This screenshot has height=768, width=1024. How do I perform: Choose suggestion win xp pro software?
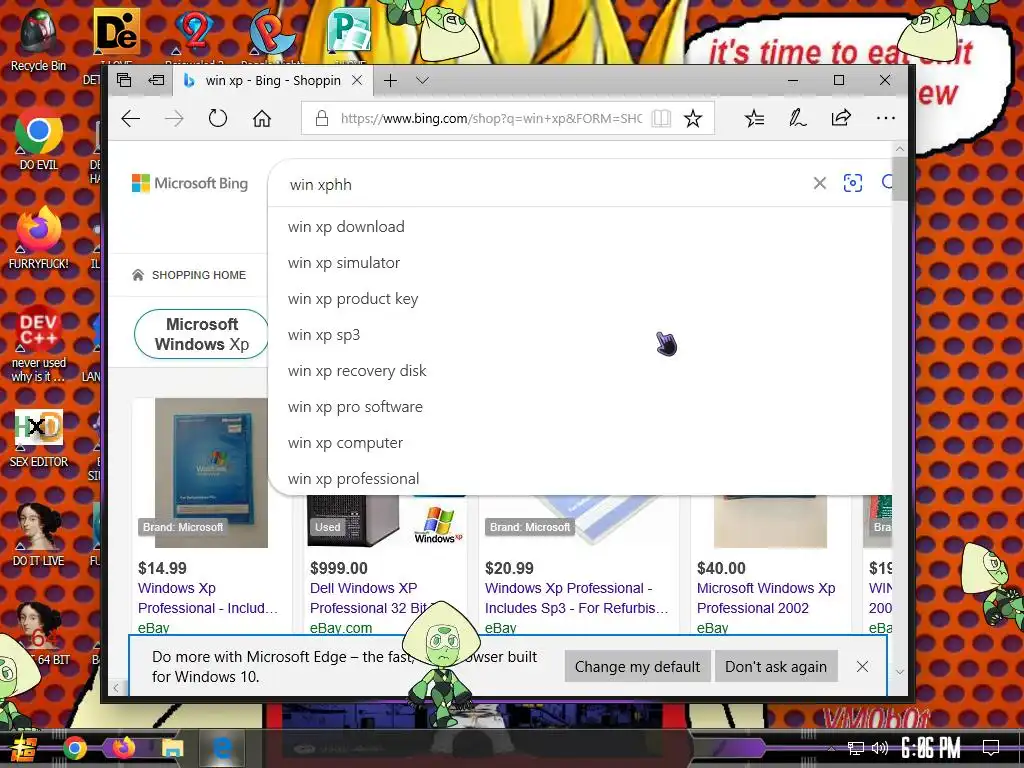(355, 406)
